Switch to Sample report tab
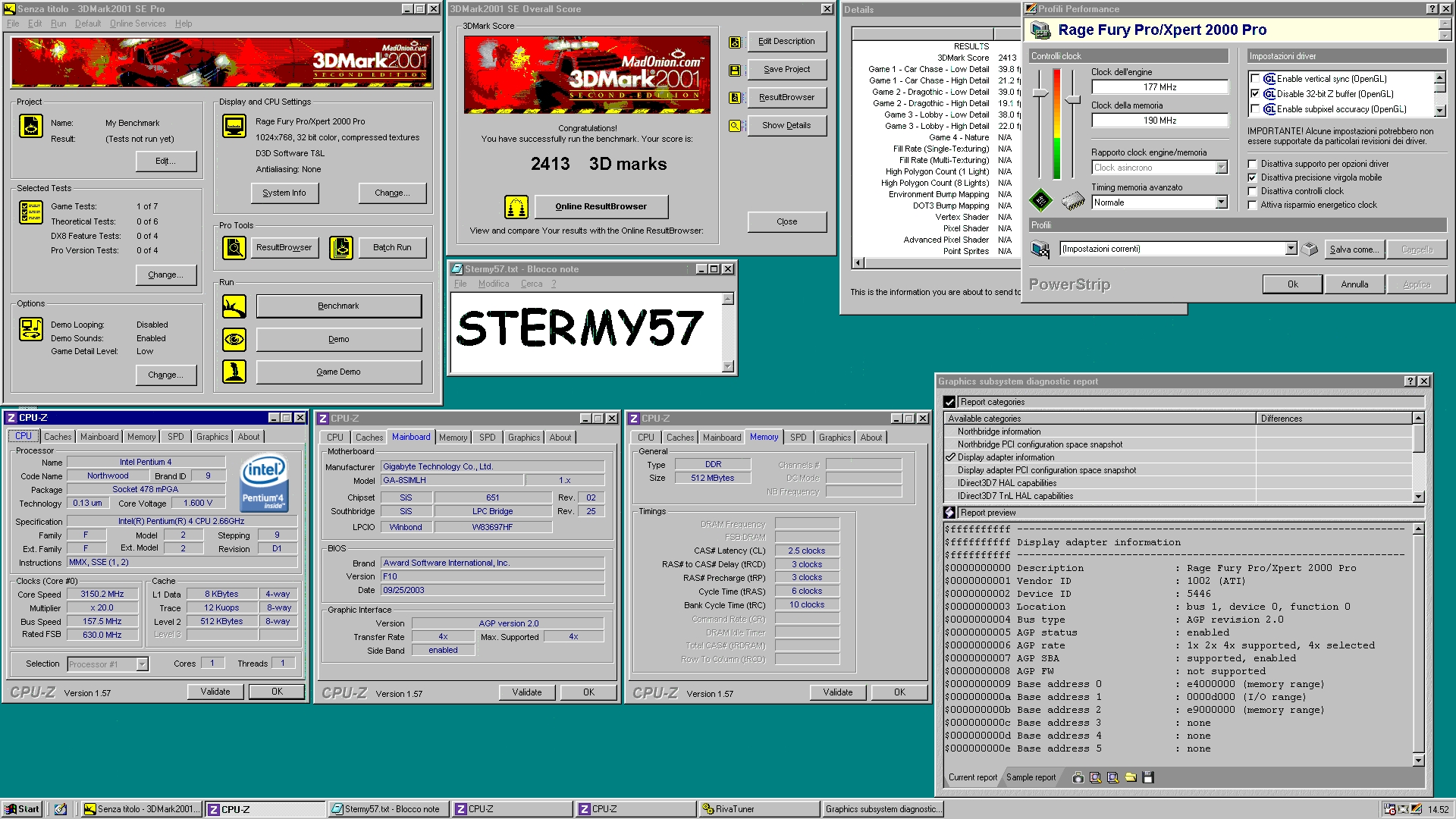The image size is (1456, 819). pyautogui.click(x=1031, y=777)
